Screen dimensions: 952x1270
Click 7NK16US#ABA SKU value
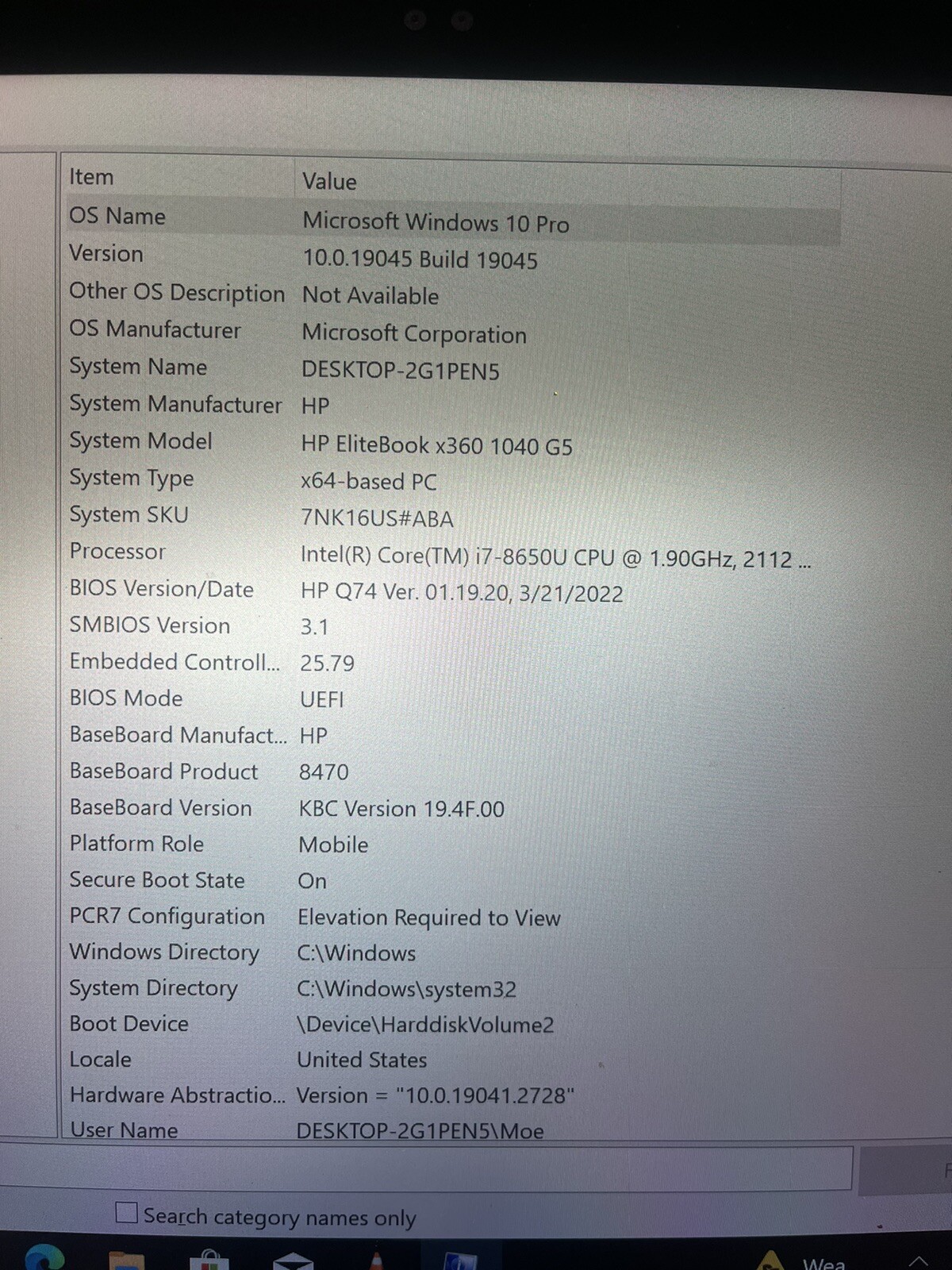(x=377, y=519)
